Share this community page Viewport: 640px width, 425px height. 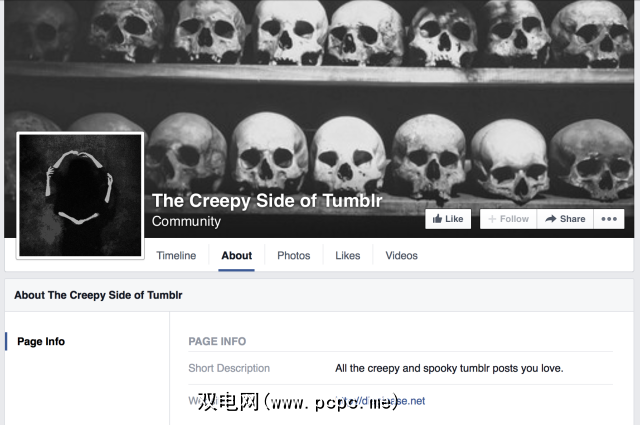click(565, 219)
